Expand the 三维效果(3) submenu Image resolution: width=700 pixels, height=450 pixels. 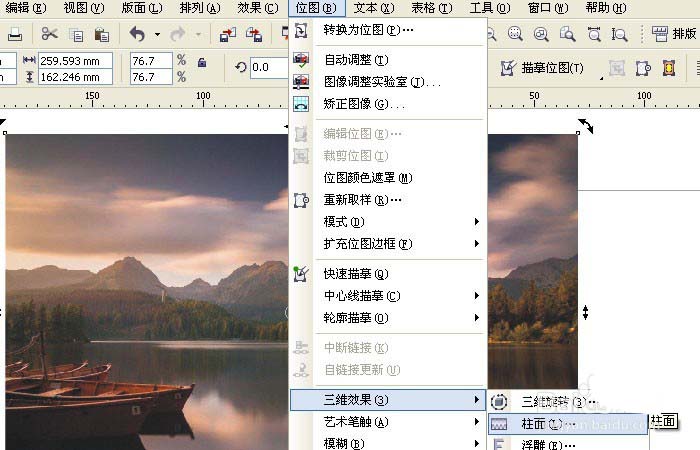388,400
